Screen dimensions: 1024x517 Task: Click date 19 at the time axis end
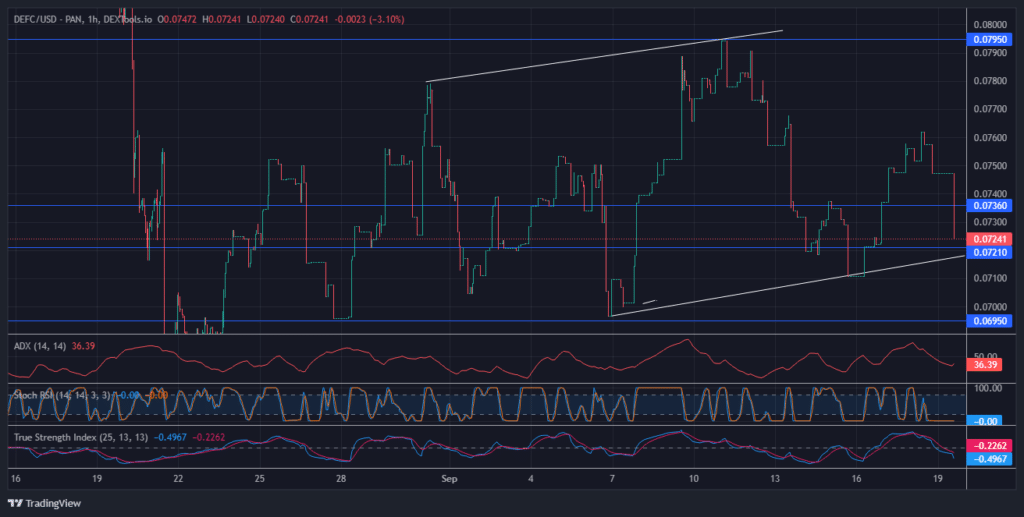[x=938, y=479]
